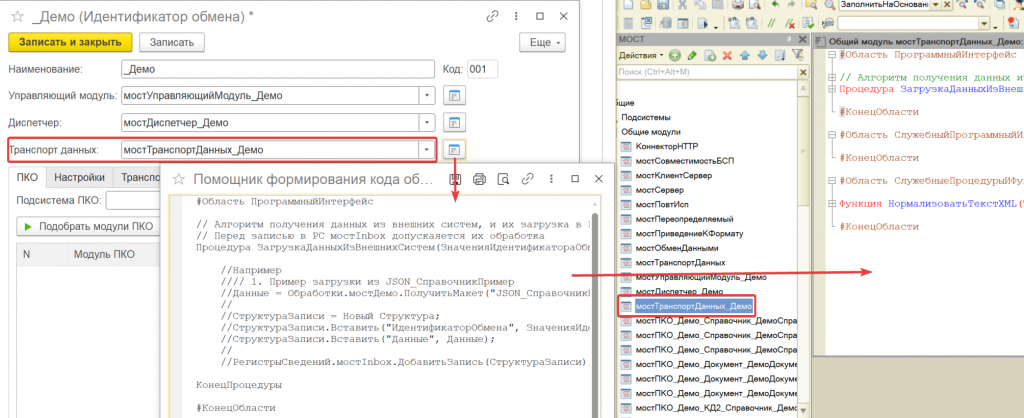Copy link to _Демо form via chain icon
The height and width of the screenshot is (418, 1024).
[492, 15]
